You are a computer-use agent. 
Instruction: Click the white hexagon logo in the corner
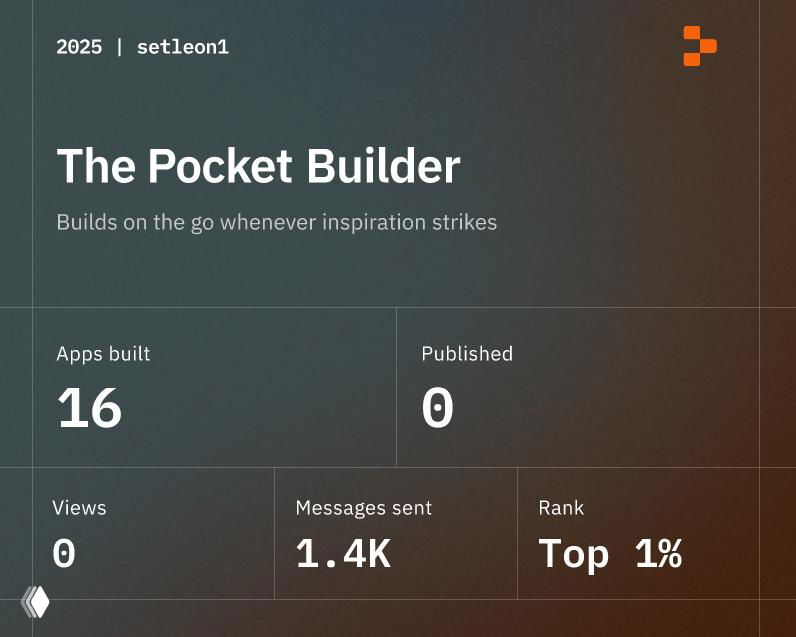coord(36,602)
